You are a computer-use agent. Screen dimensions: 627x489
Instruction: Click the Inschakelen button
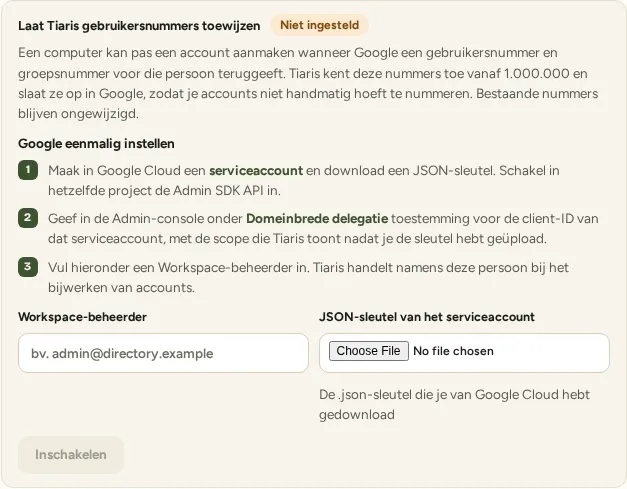pyautogui.click(x=71, y=455)
